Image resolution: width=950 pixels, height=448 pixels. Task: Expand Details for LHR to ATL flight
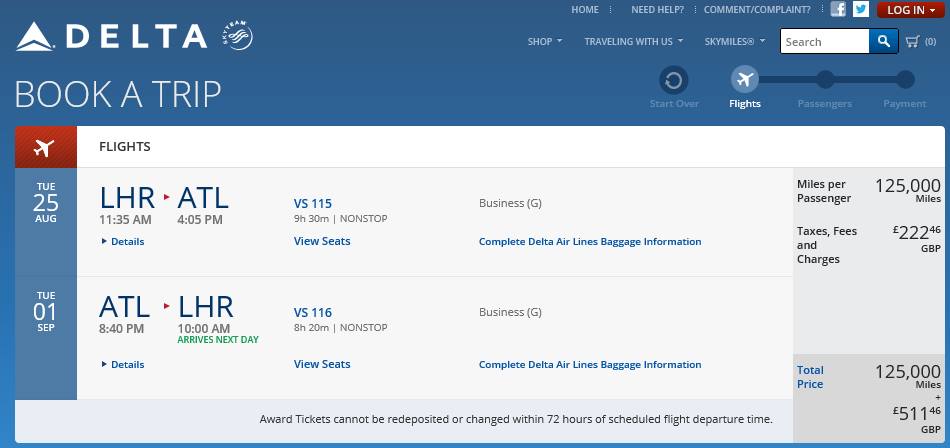point(123,241)
